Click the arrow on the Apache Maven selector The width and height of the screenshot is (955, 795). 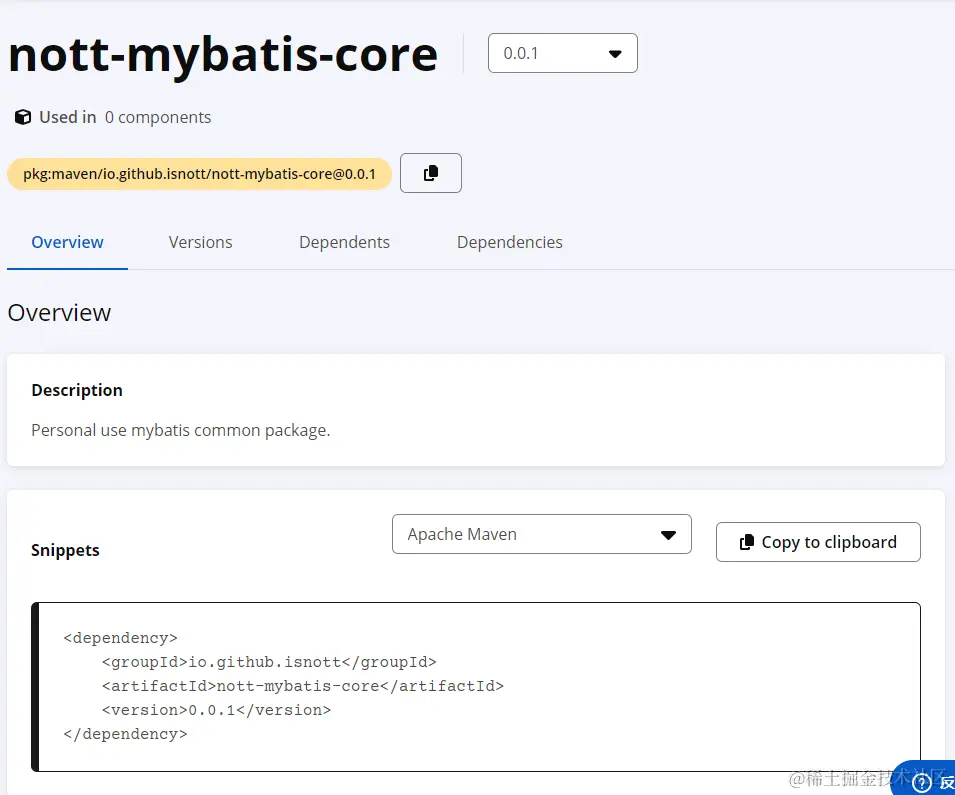coord(669,535)
